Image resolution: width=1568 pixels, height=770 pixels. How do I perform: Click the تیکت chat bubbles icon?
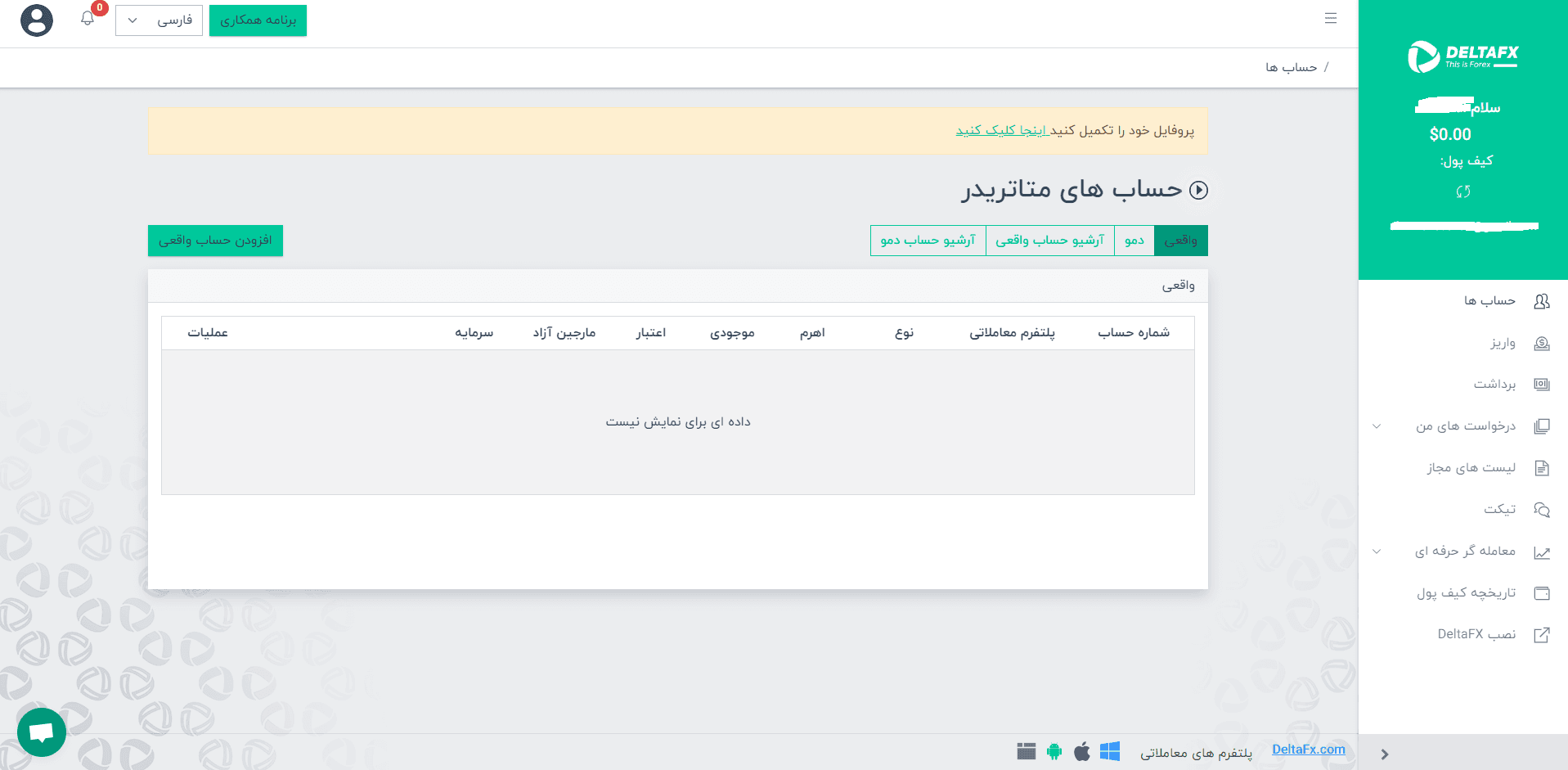(x=1542, y=510)
